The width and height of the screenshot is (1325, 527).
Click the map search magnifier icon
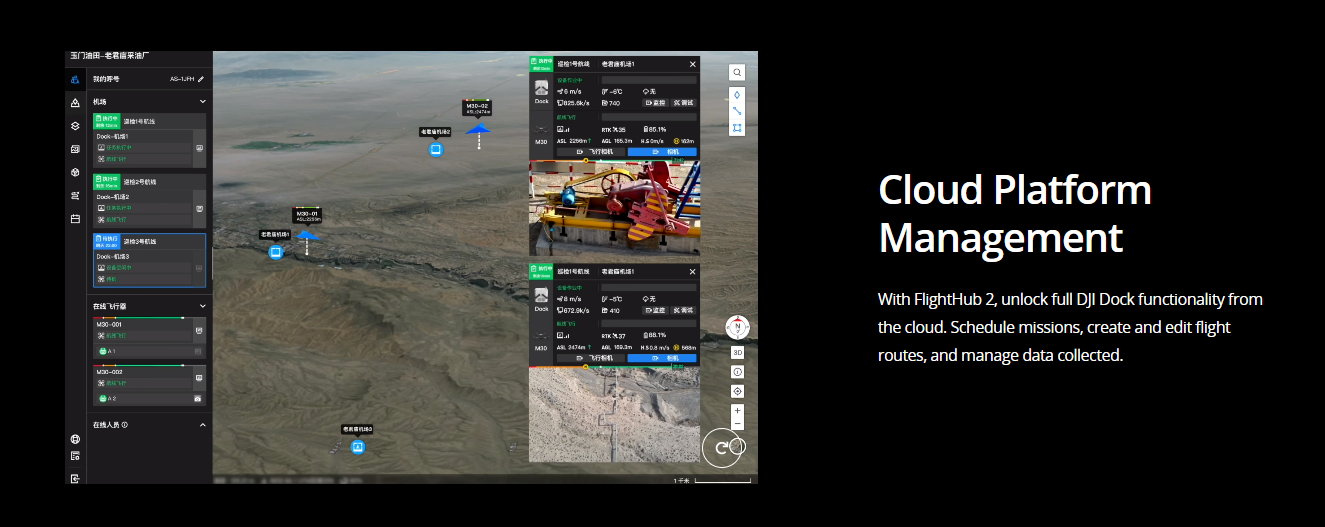(737, 72)
